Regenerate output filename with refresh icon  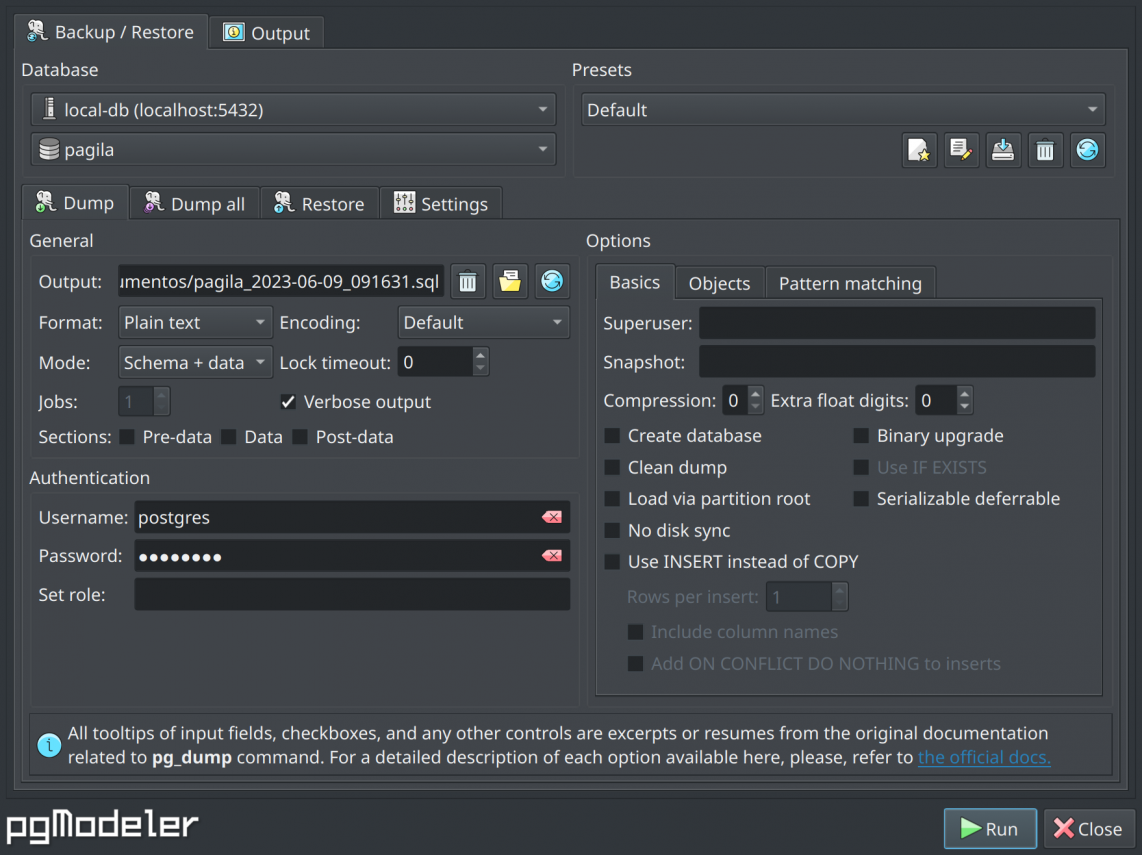(x=552, y=281)
